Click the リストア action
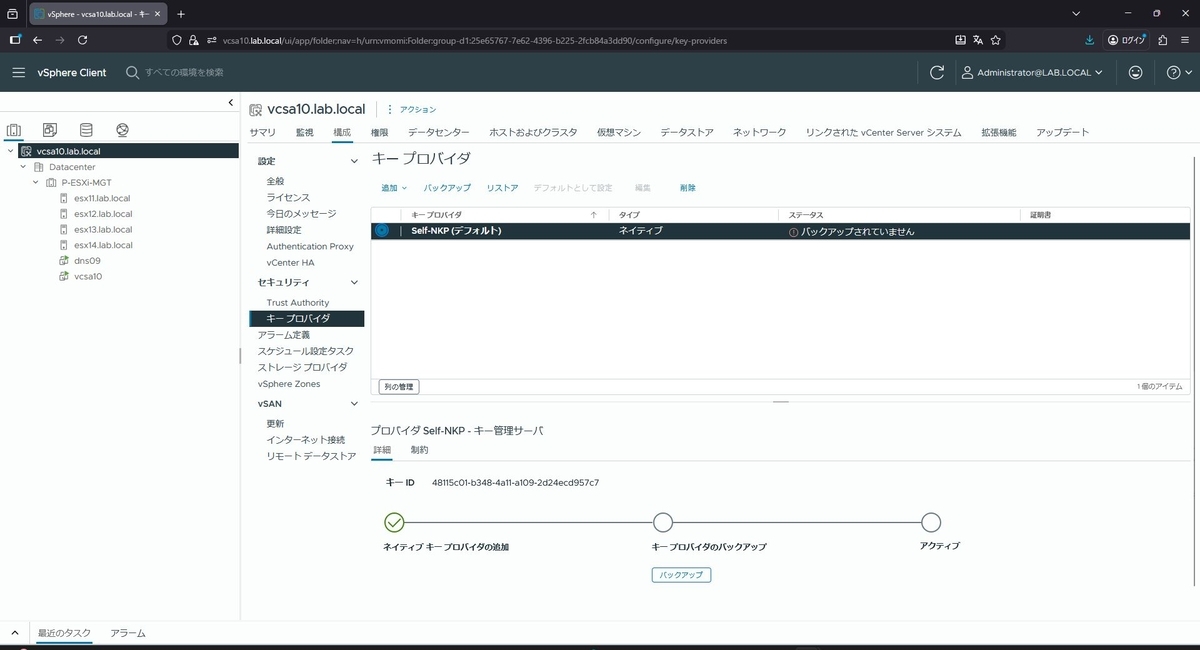 point(503,188)
